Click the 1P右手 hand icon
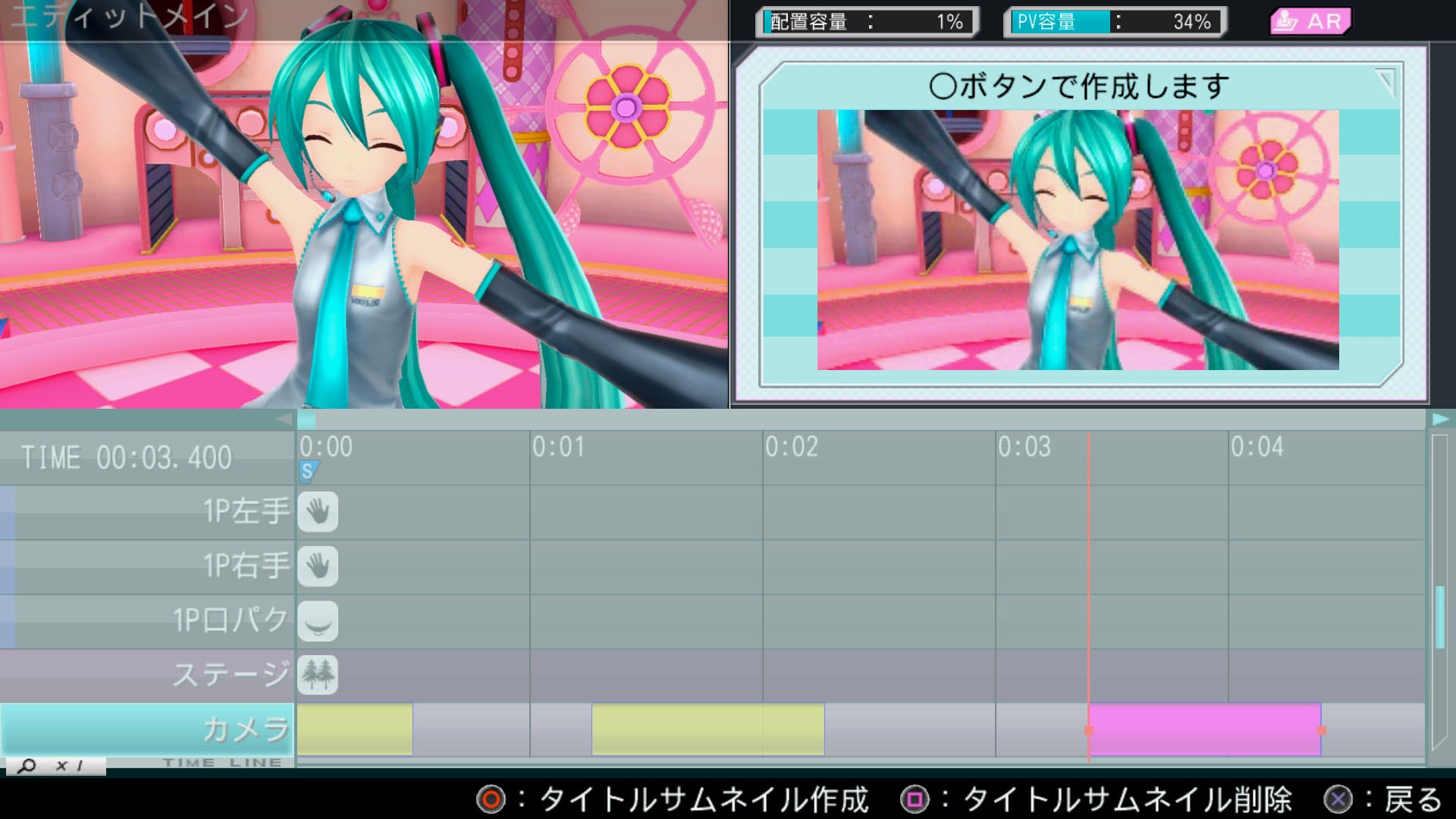This screenshot has width=1456, height=819. pos(318,566)
